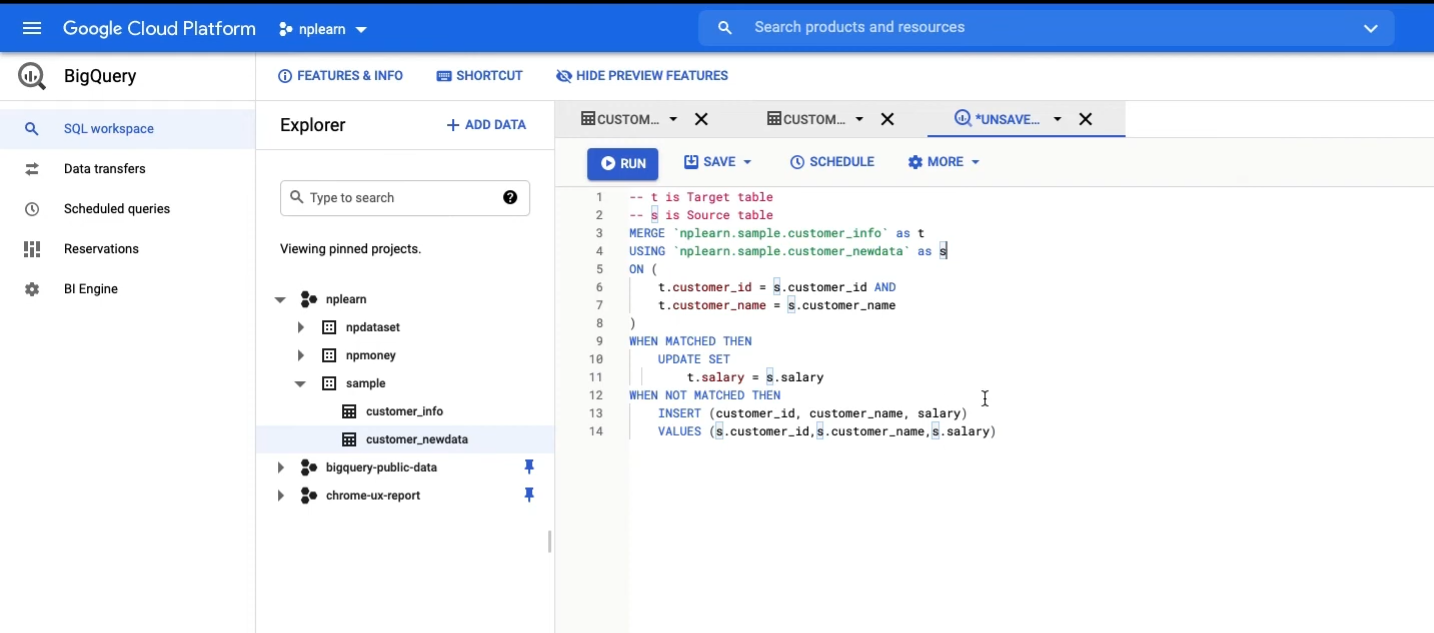
Task: Open the *UNSAVE... tab dropdown arrow
Action: [1057, 119]
